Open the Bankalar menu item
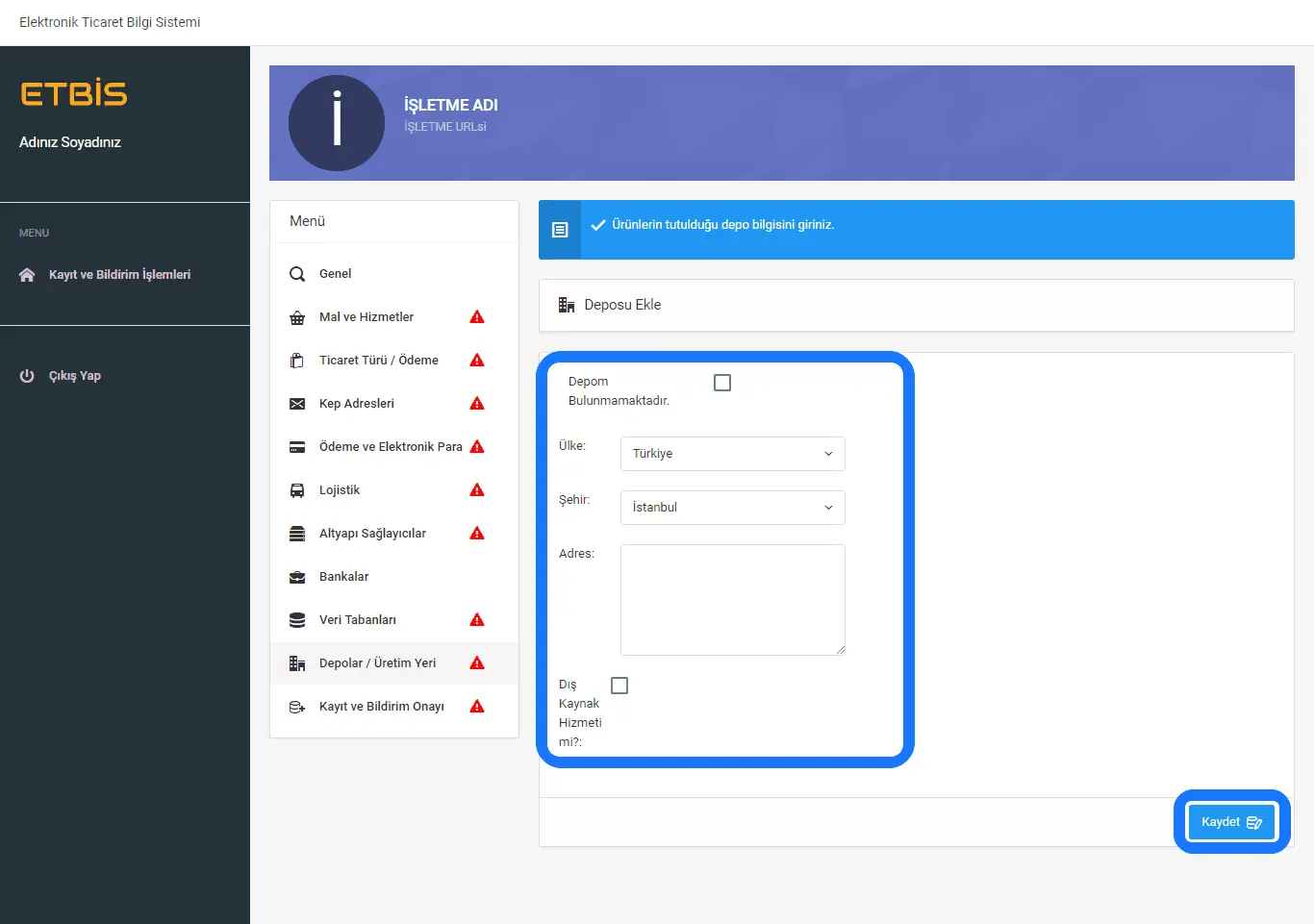Viewport: 1314px width, 924px height. (x=343, y=577)
